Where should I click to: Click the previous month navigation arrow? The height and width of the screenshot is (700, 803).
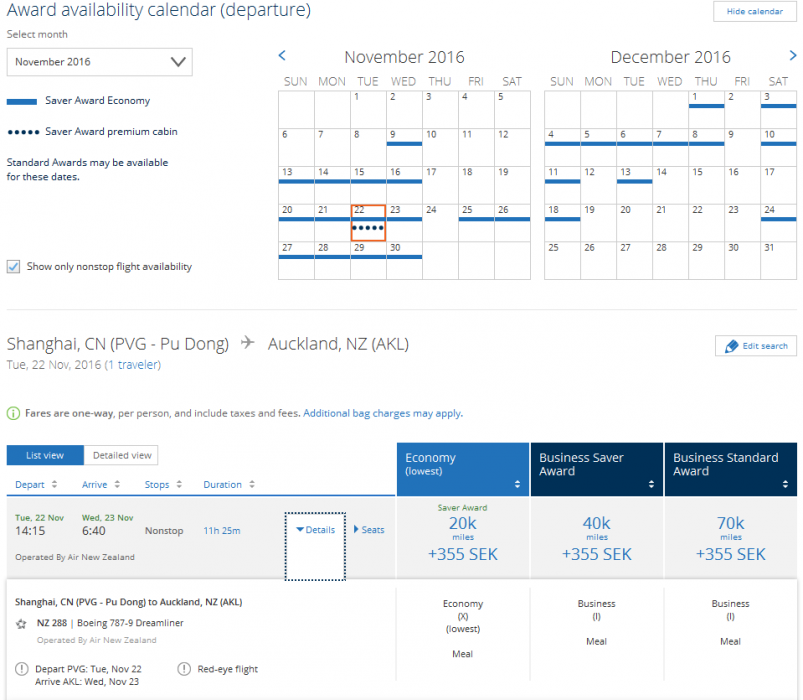pyautogui.click(x=282, y=57)
